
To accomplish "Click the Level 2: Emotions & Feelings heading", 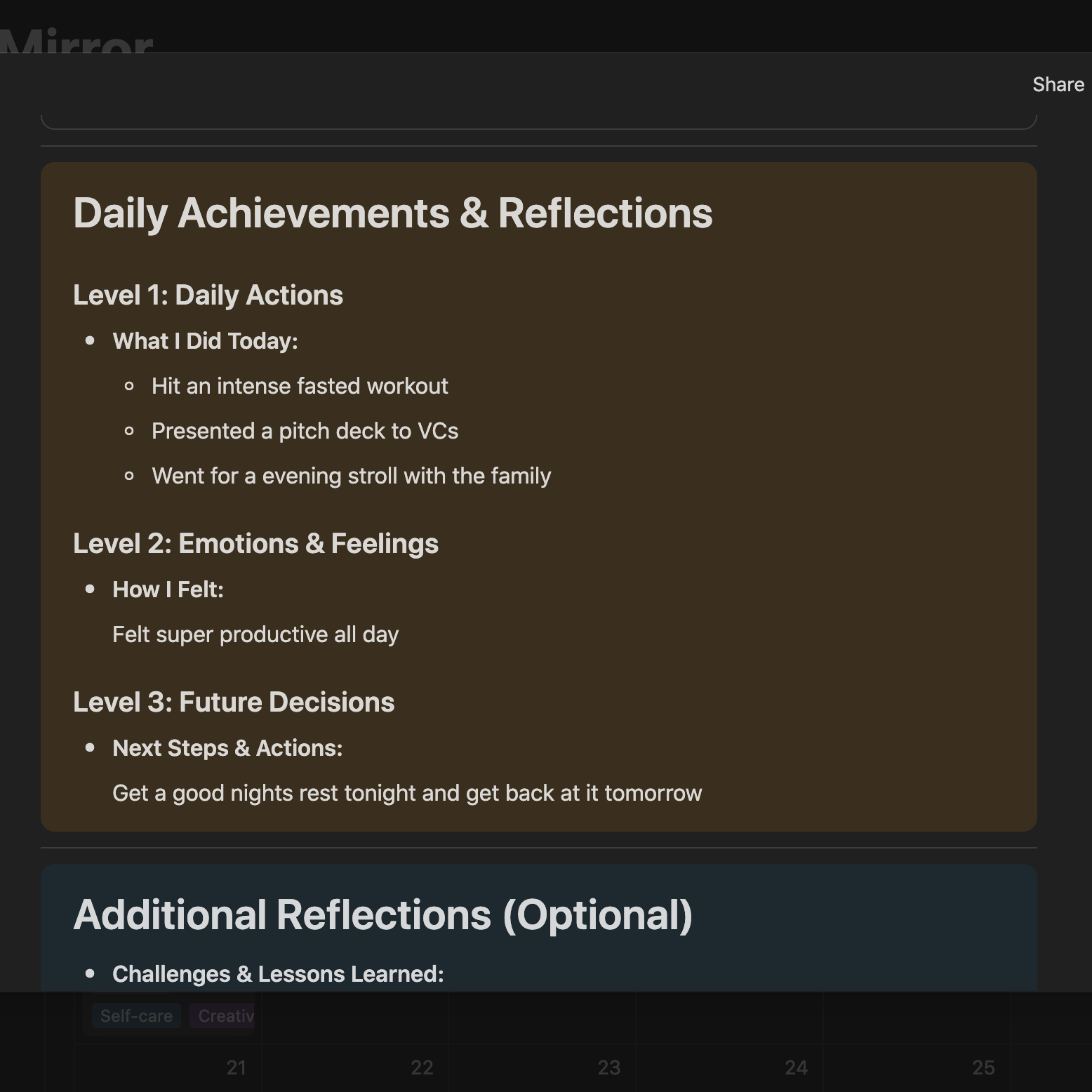I will pos(255,543).
